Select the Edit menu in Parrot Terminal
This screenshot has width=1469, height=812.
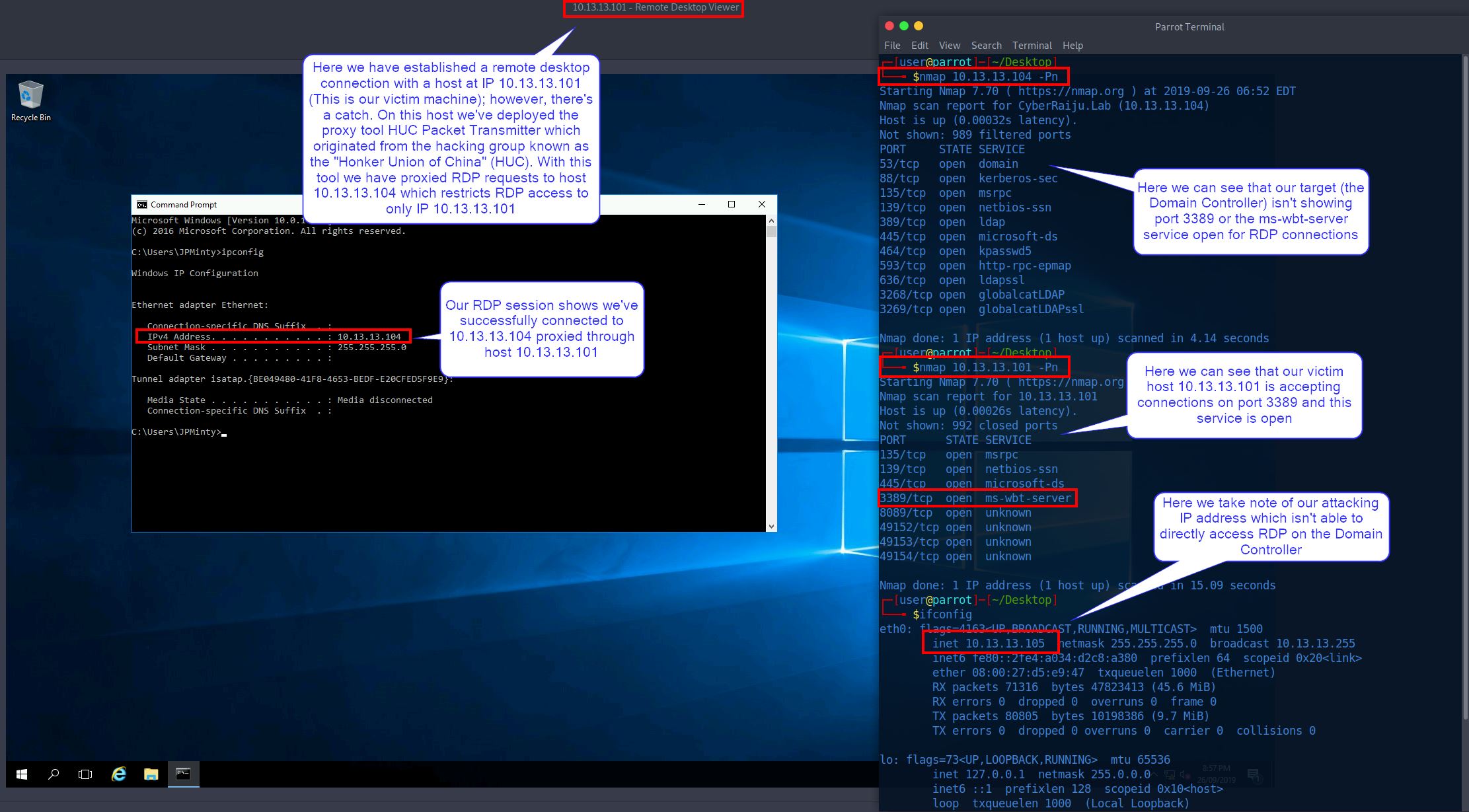[919, 45]
